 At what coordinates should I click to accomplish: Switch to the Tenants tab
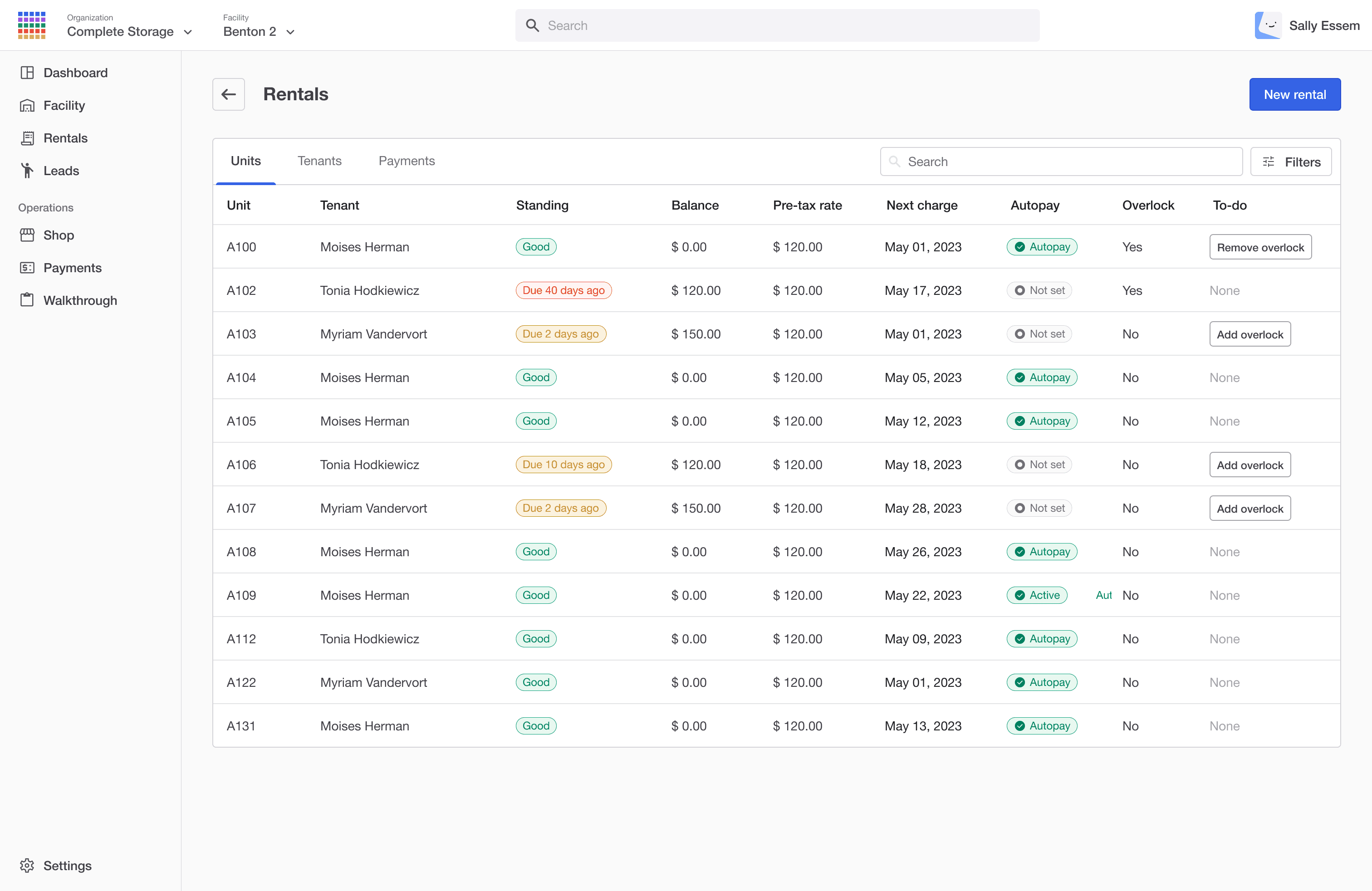[319, 162]
